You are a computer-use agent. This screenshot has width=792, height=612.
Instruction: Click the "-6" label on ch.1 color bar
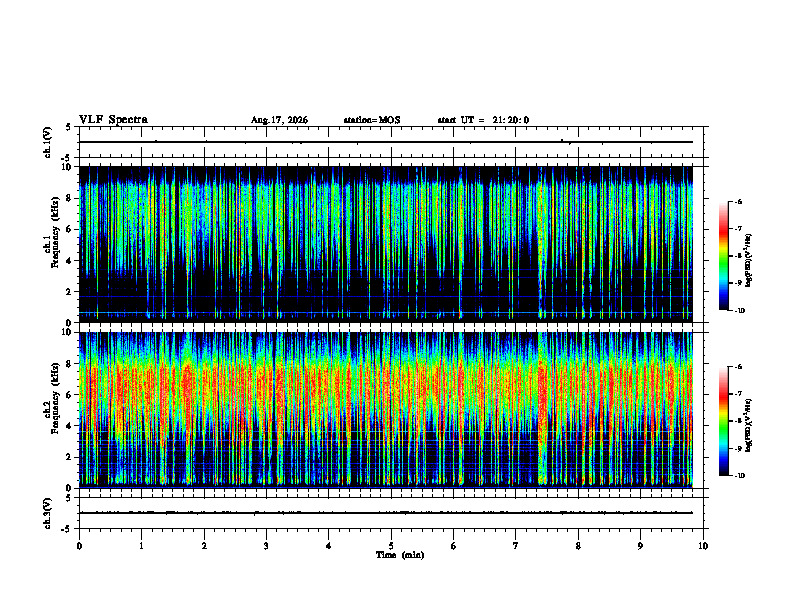pos(739,201)
